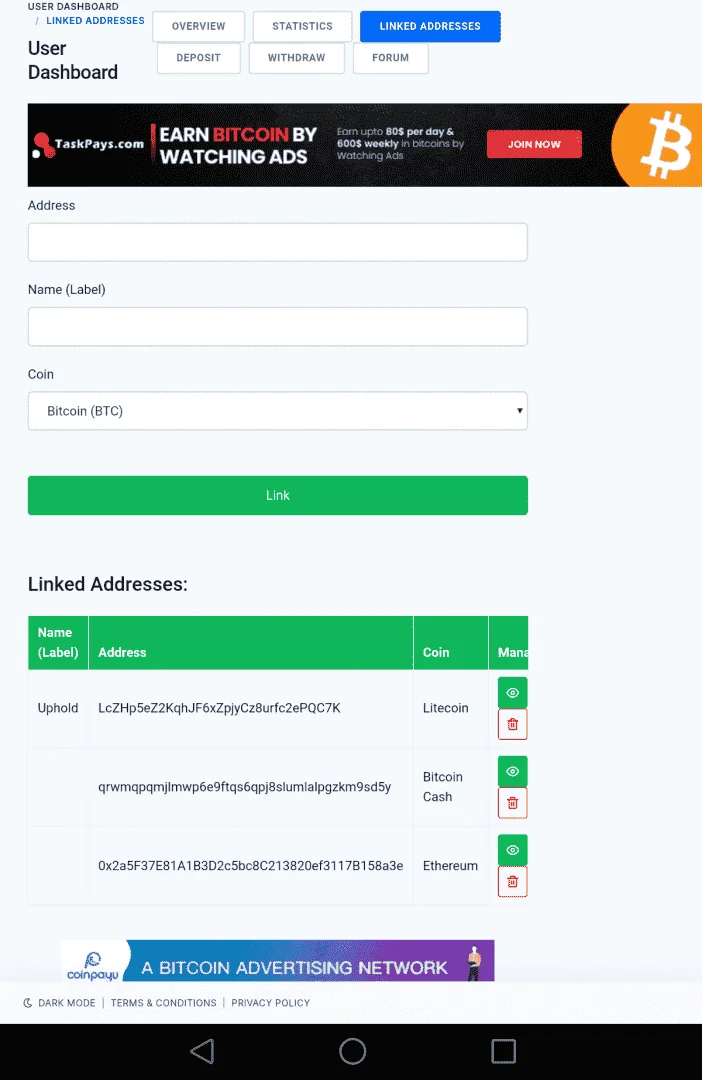This screenshot has width=702, height=1080.
Task: Click the Address column header
Action: 251,643
